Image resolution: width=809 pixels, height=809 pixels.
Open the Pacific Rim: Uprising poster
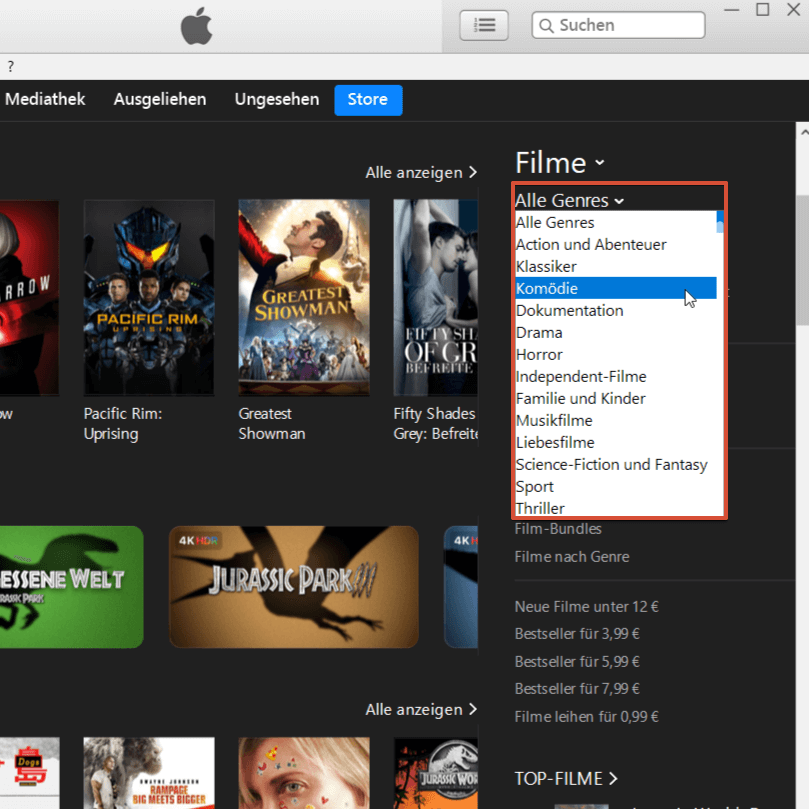149,298
